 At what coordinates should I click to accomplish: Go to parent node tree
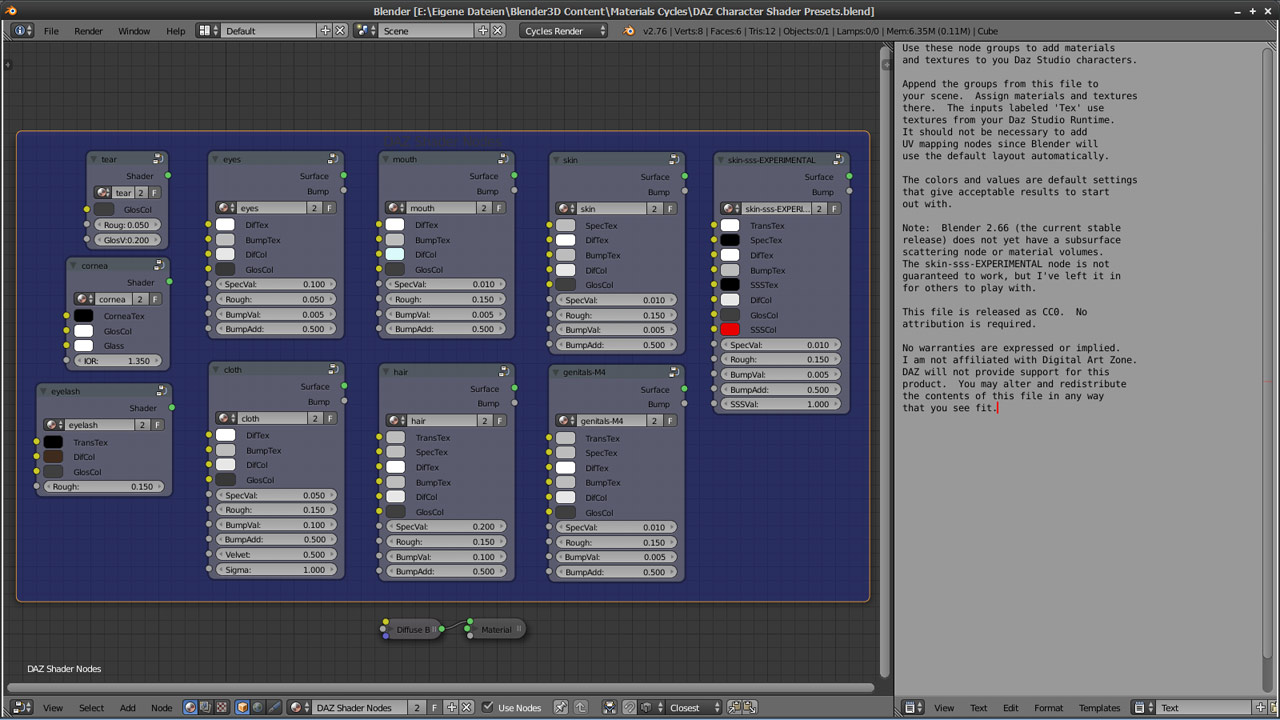(581, 707)
